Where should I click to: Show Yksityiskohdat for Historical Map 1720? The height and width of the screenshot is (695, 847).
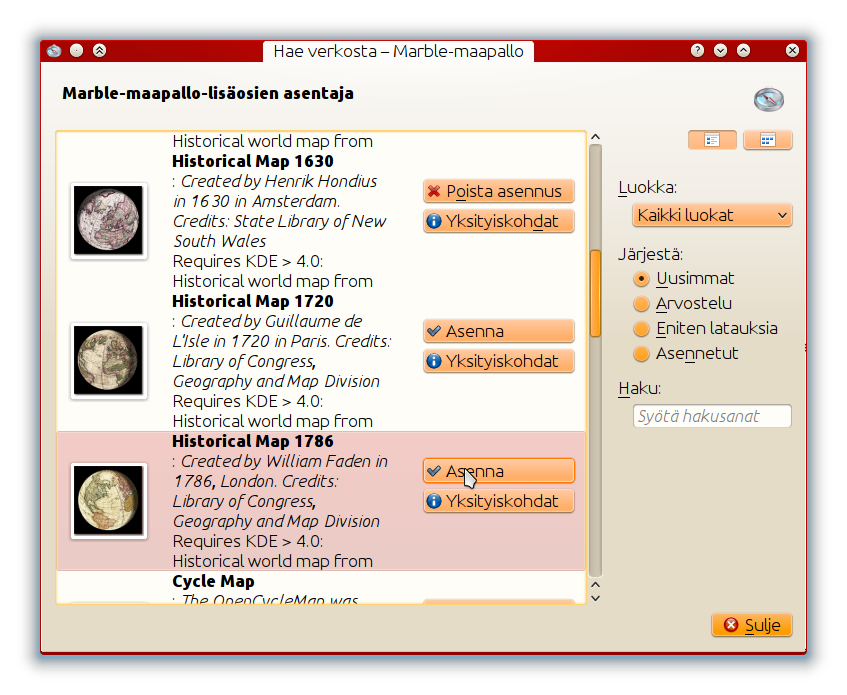point(499,361)
